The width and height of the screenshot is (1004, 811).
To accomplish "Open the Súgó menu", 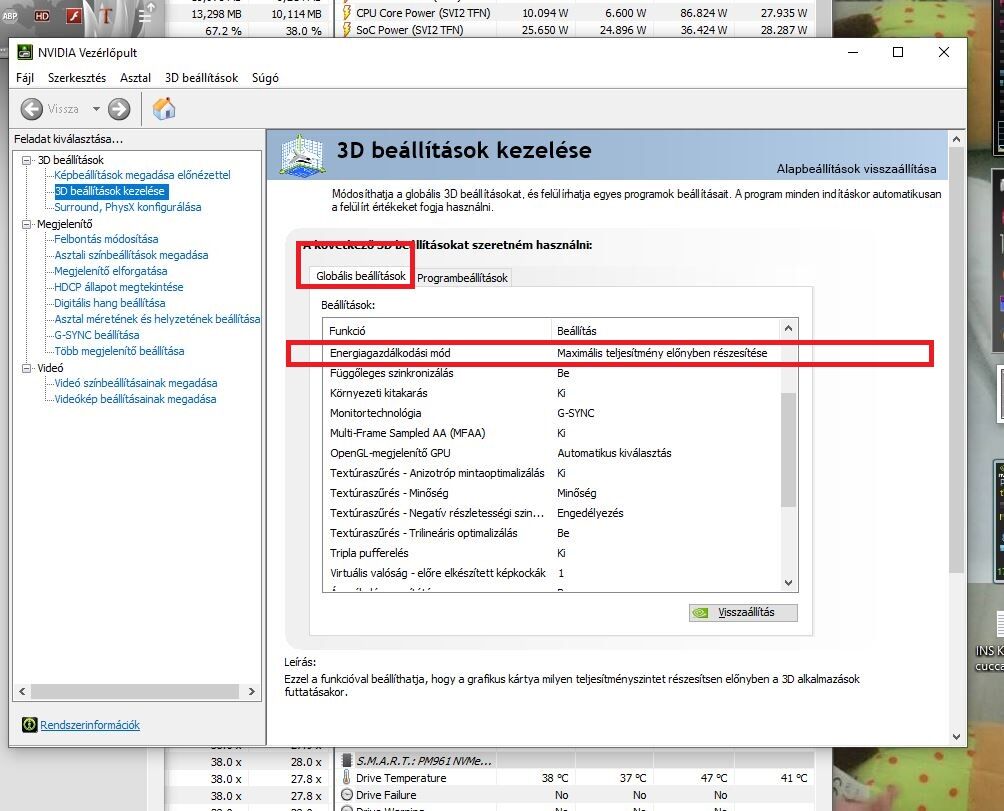I will click(x=265, y=77).
